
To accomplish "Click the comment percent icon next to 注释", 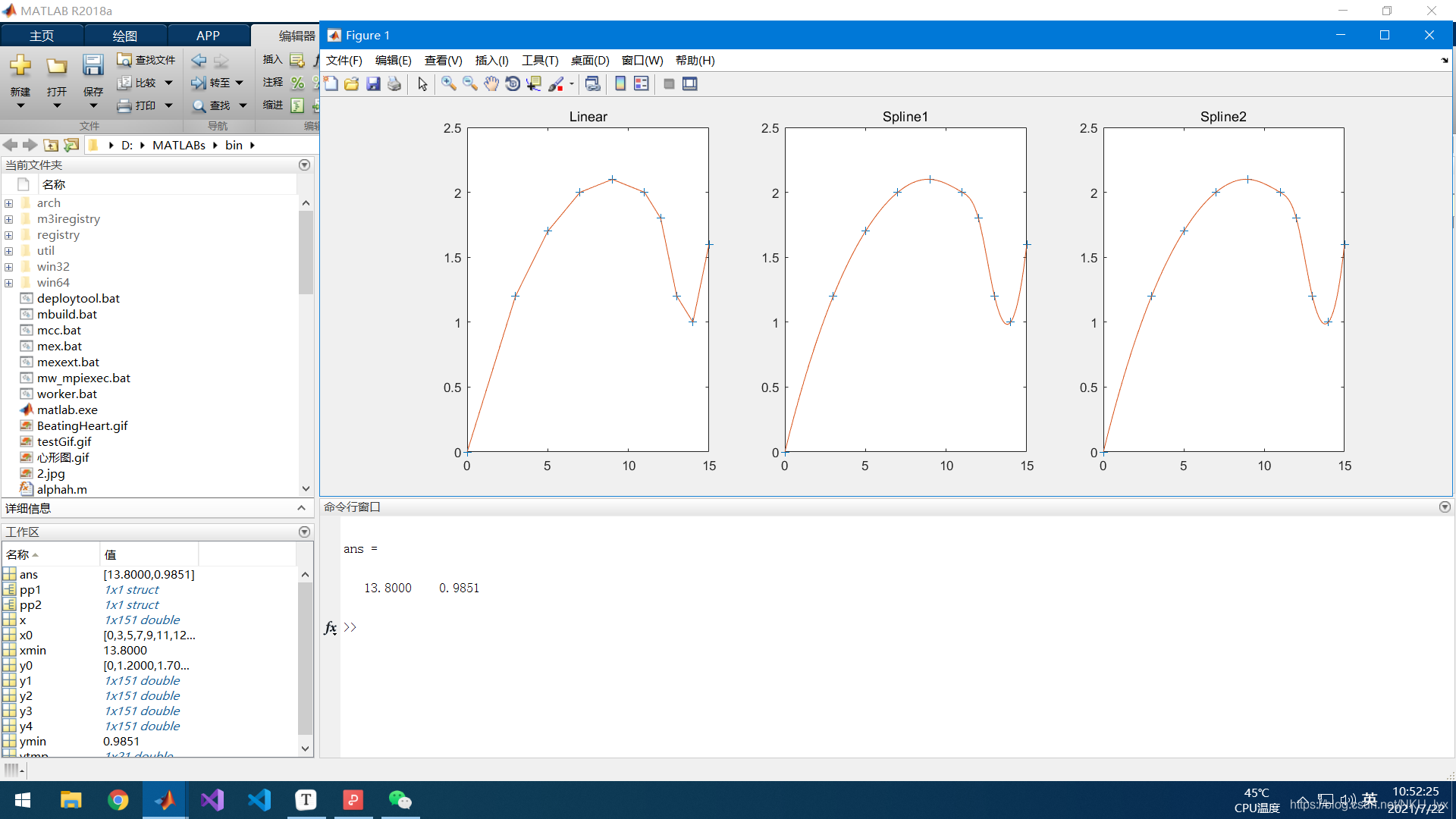I will point(297,83).
